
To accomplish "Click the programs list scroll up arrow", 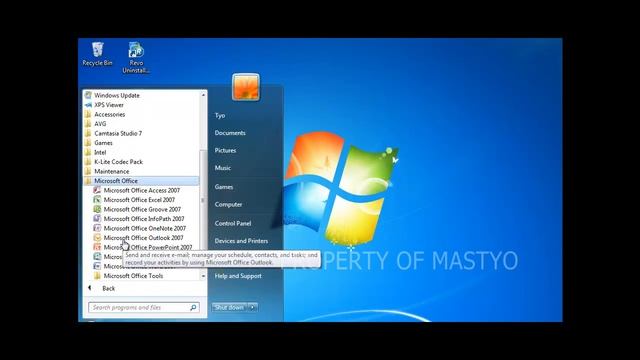I will (203, 95).
